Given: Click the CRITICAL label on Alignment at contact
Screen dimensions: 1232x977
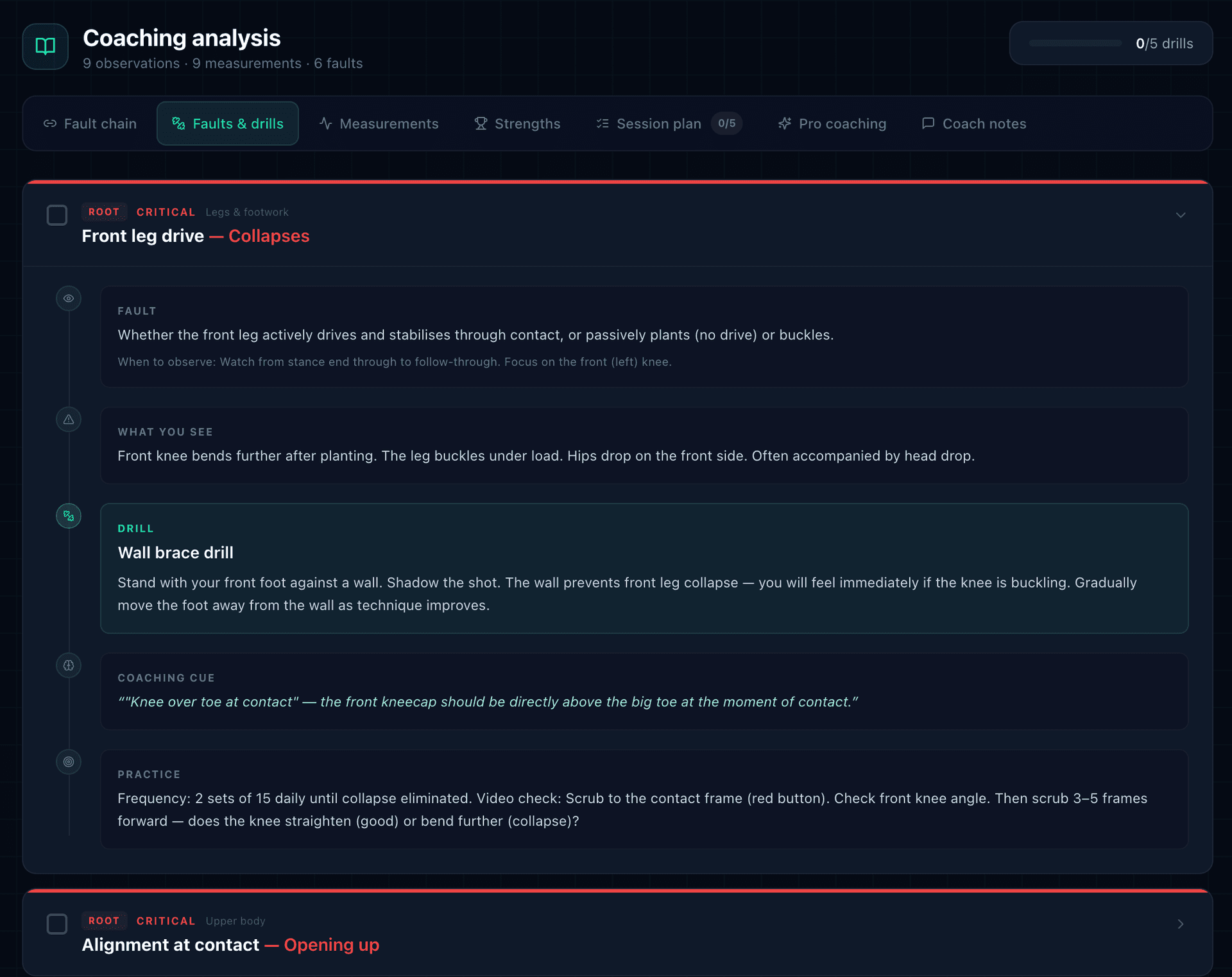Looking at the screenshot, I should [x=166, y=921].
